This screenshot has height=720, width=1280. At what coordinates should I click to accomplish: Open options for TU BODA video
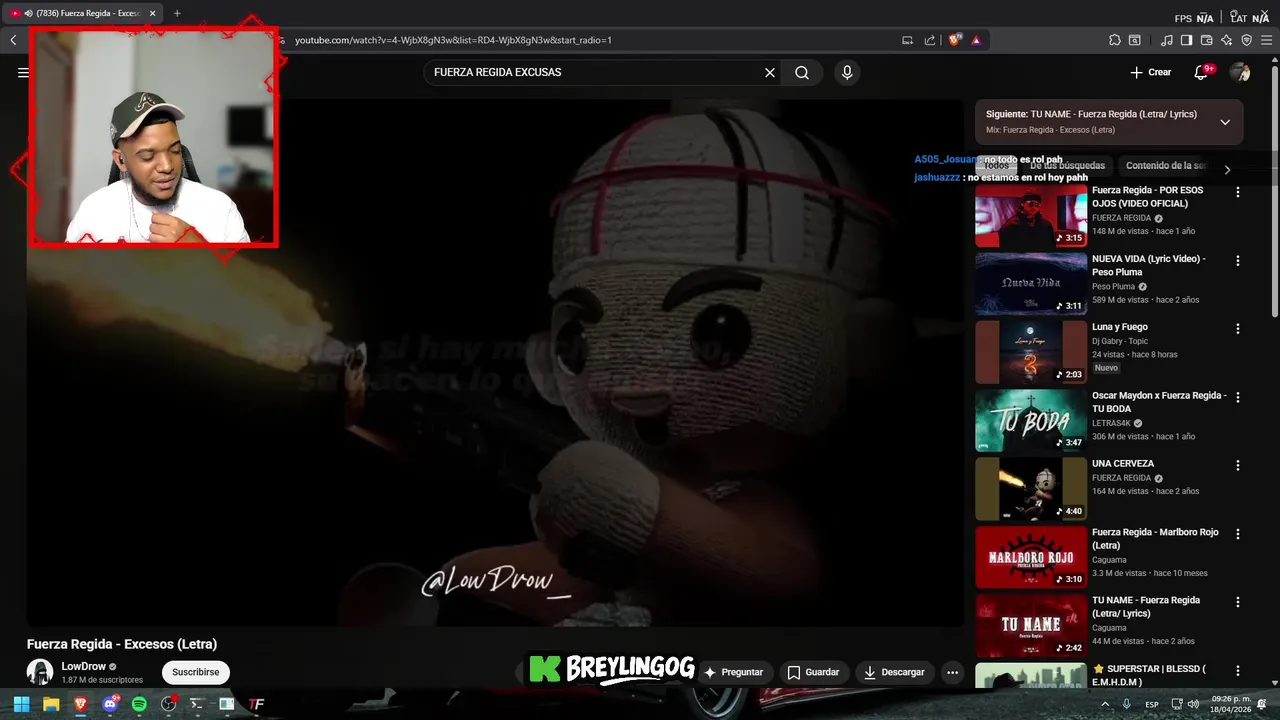pyautogui.click(x=1238, y=397)
